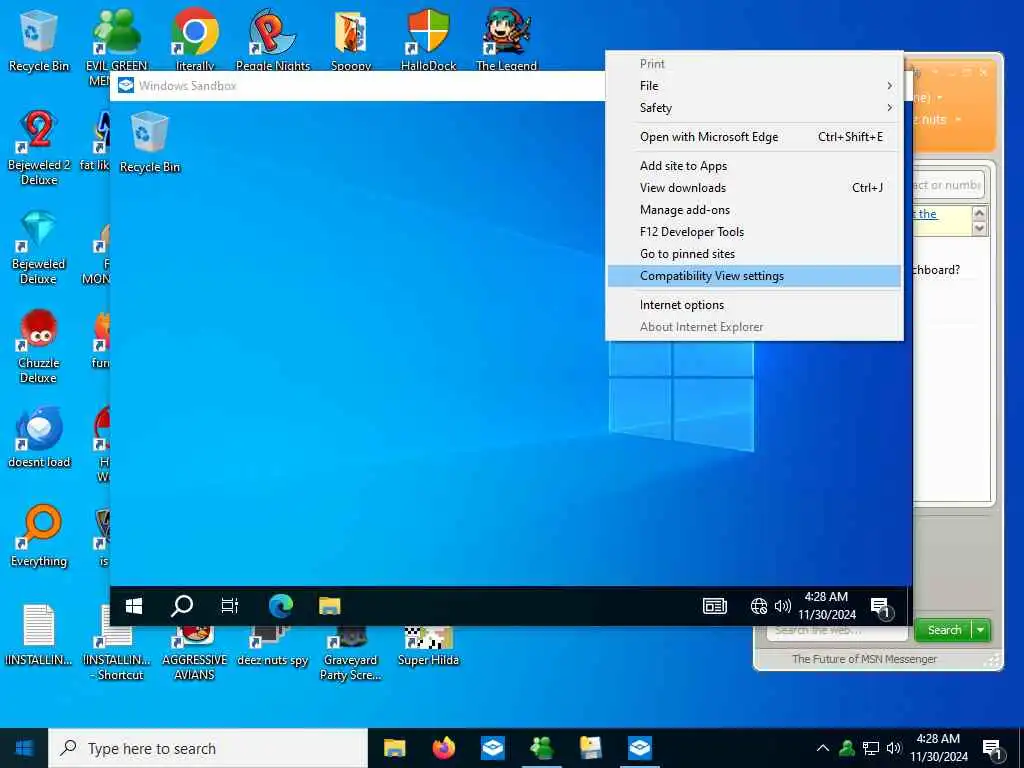Screen dimensions: 1024x768
Task: Open File Explorer in Sandbox taskbar
Action: tap(330, 606)
